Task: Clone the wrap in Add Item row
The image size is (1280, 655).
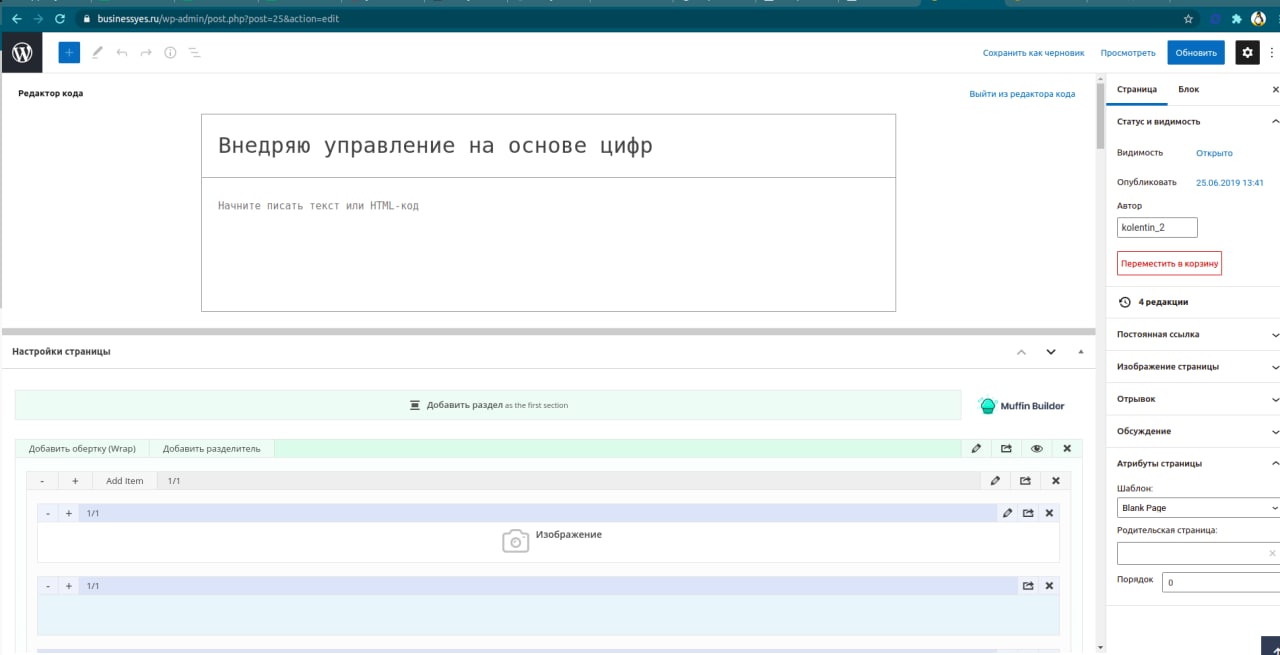Action: (x=1025, y=481)
